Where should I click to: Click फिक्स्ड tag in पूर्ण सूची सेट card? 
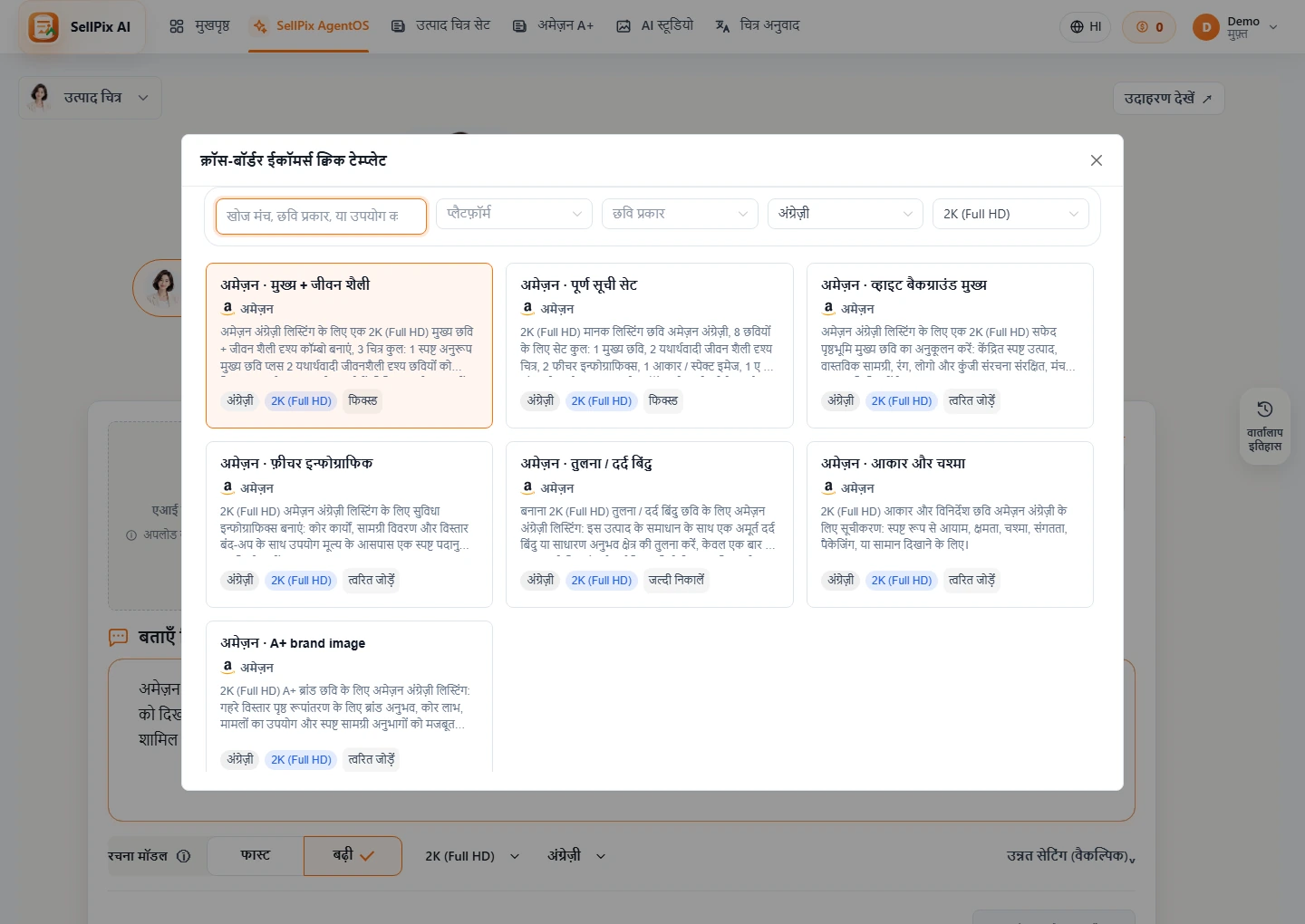coord(663,400)
